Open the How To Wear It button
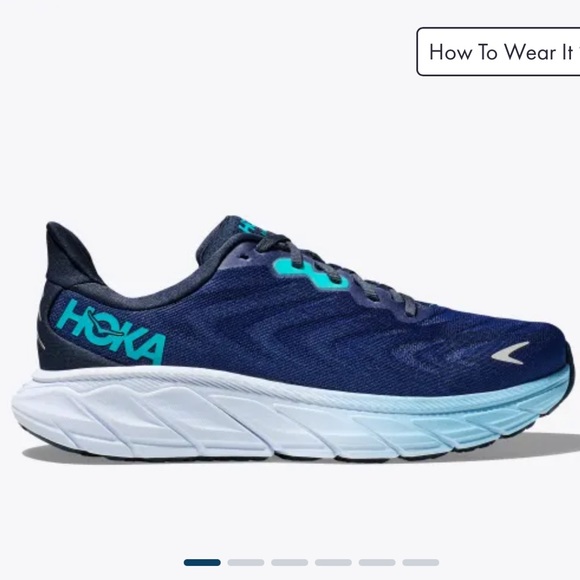This screenshot has height=580, width=580. pos(498,51)
